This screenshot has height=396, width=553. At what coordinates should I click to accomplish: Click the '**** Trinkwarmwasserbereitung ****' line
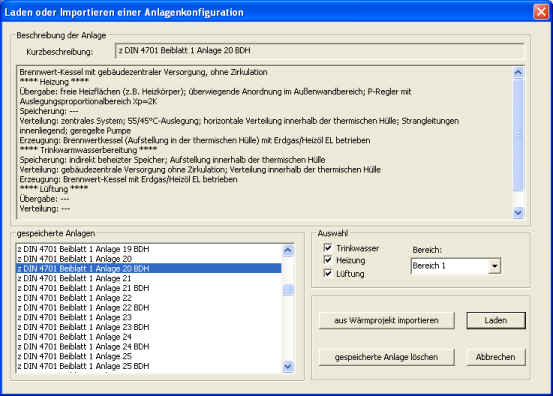click(x=88, y=150)
